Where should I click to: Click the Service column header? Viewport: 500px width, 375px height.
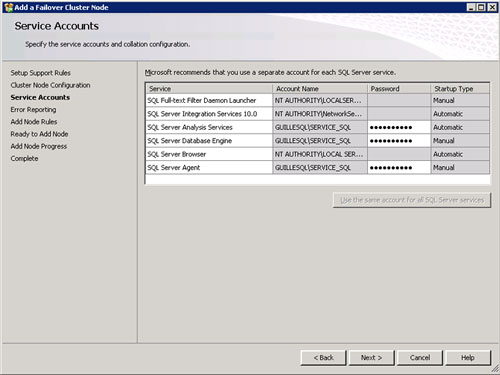click(209, 89)
